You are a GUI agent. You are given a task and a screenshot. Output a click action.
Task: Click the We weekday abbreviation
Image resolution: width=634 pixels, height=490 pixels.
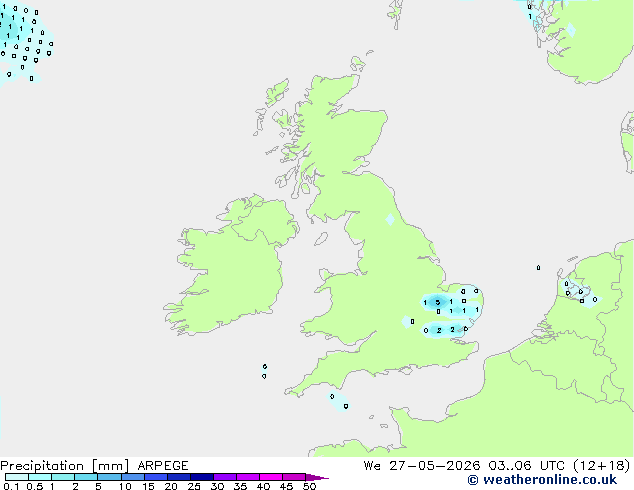(x=372, y=466)
